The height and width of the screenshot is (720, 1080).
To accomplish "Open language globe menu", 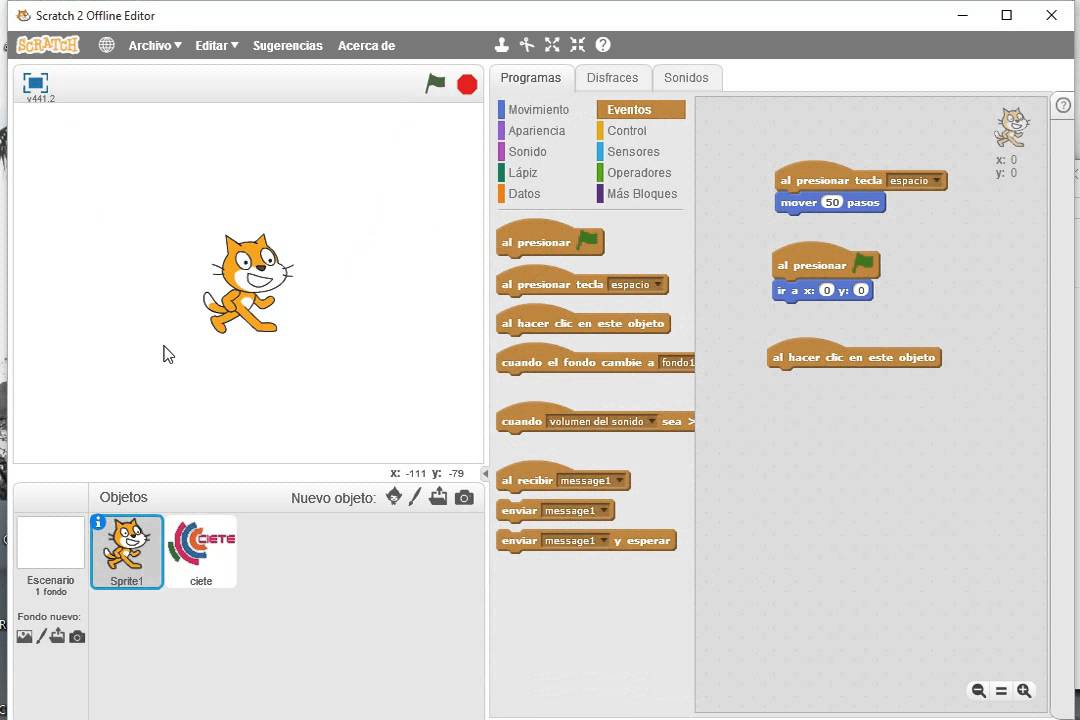I will point(106,45).
